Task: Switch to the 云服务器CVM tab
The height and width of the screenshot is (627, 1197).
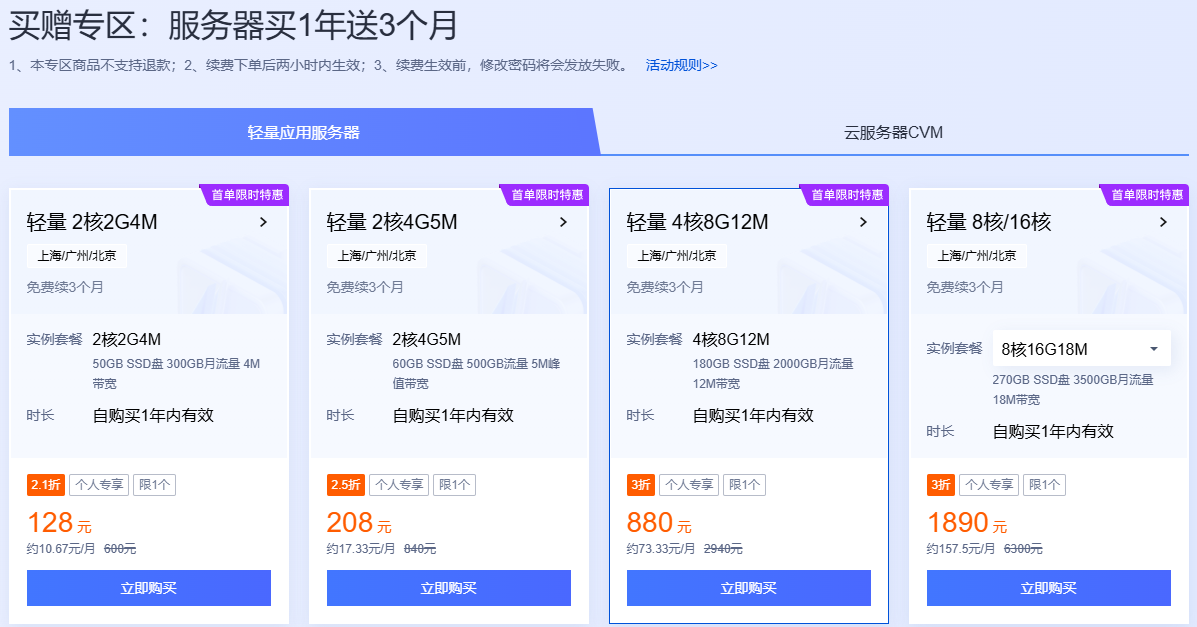Action: [893, 132]
